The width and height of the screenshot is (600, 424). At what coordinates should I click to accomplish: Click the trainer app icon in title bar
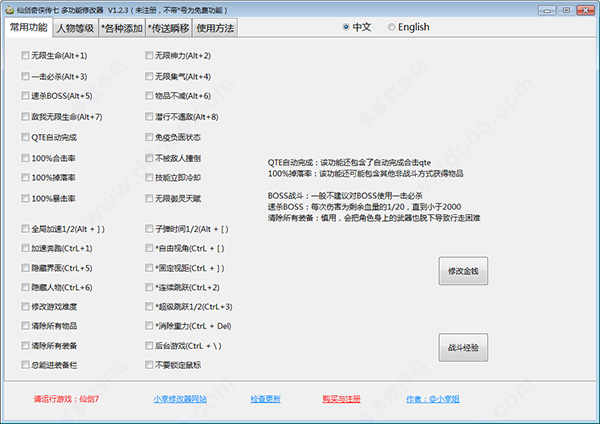10,10
